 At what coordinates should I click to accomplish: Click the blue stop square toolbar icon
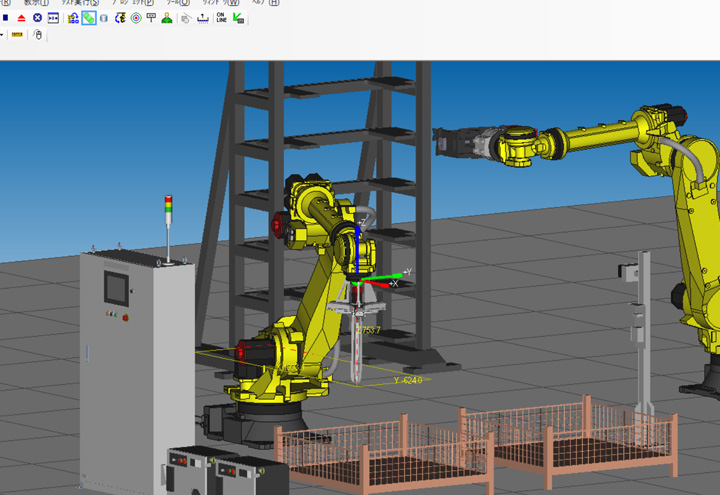coord(5,18)
